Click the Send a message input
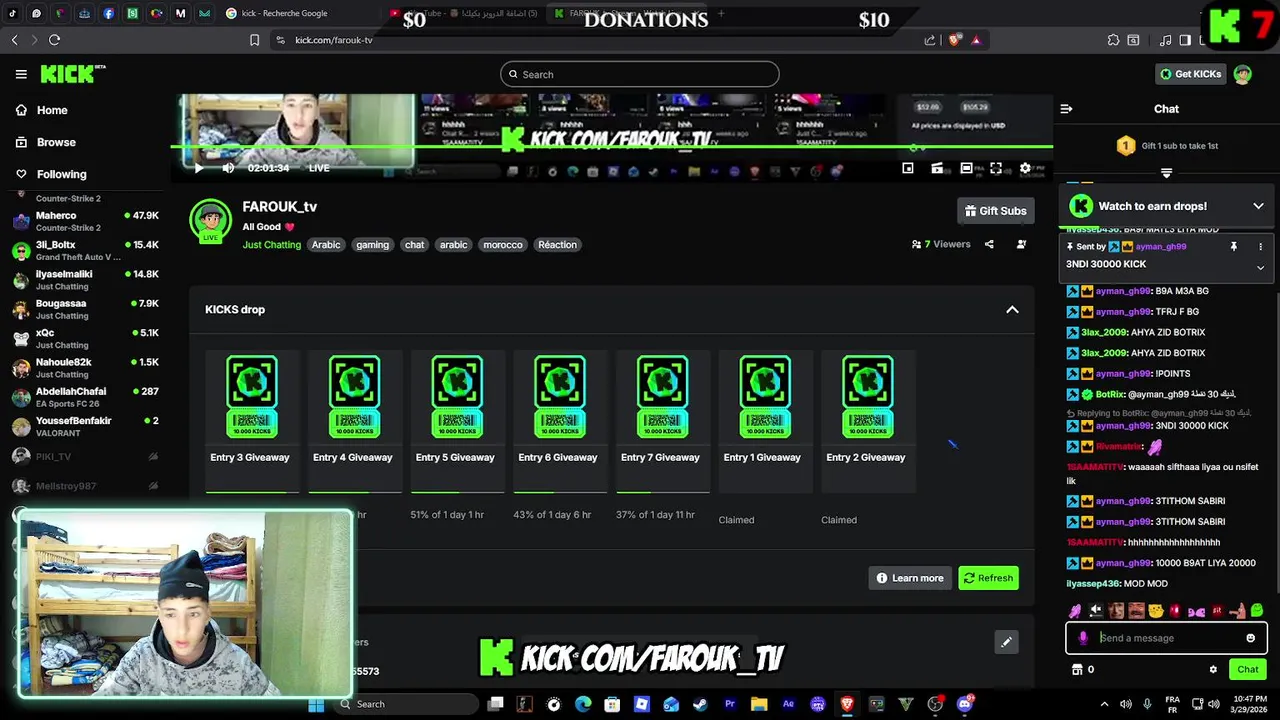The image size is (1280, 720). (x=1165, y=638)
